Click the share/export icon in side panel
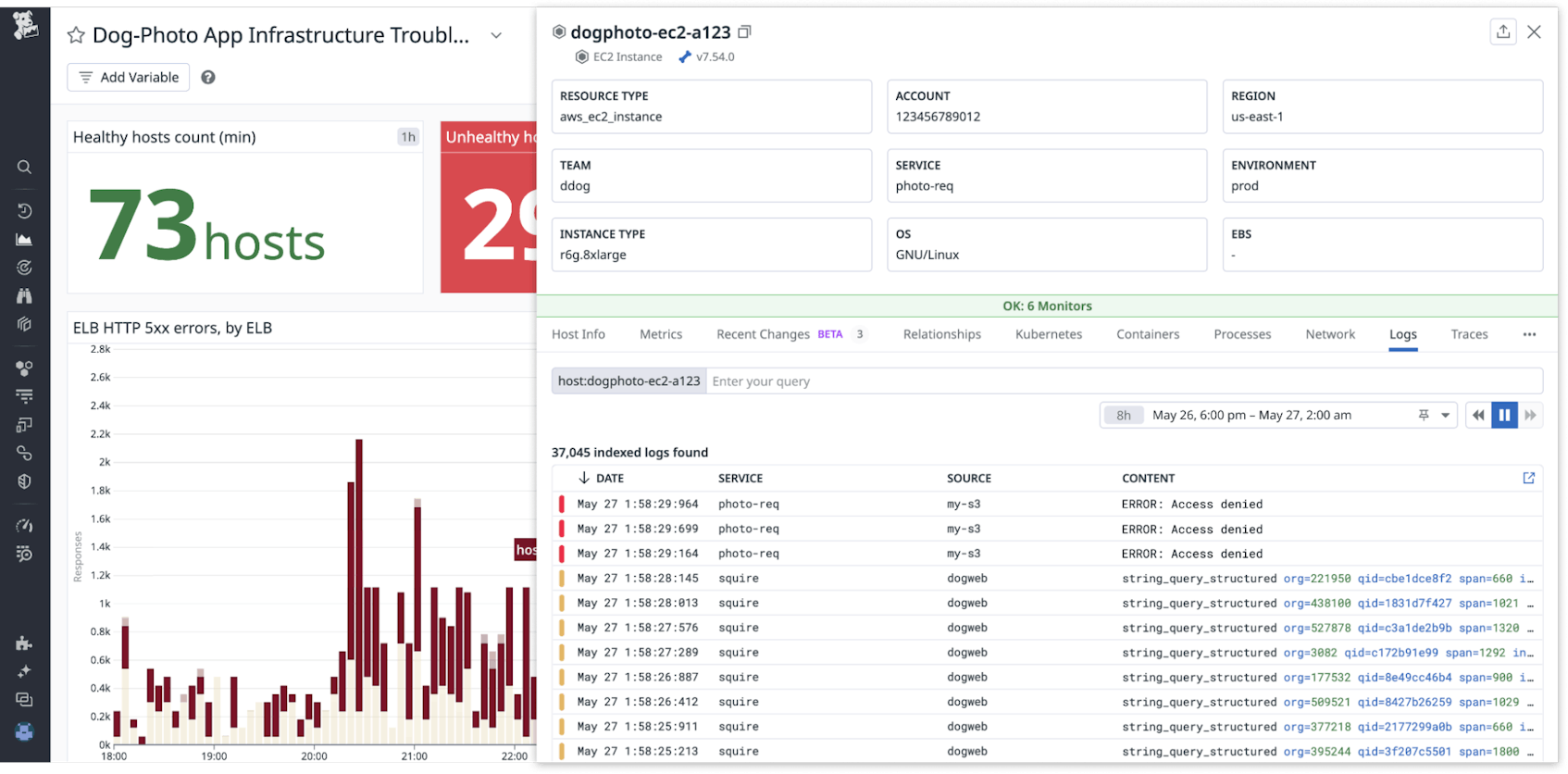Image resolution: width=1568 pixels, height=774 pixels. pyautogui.click(x=1503, y=32)
